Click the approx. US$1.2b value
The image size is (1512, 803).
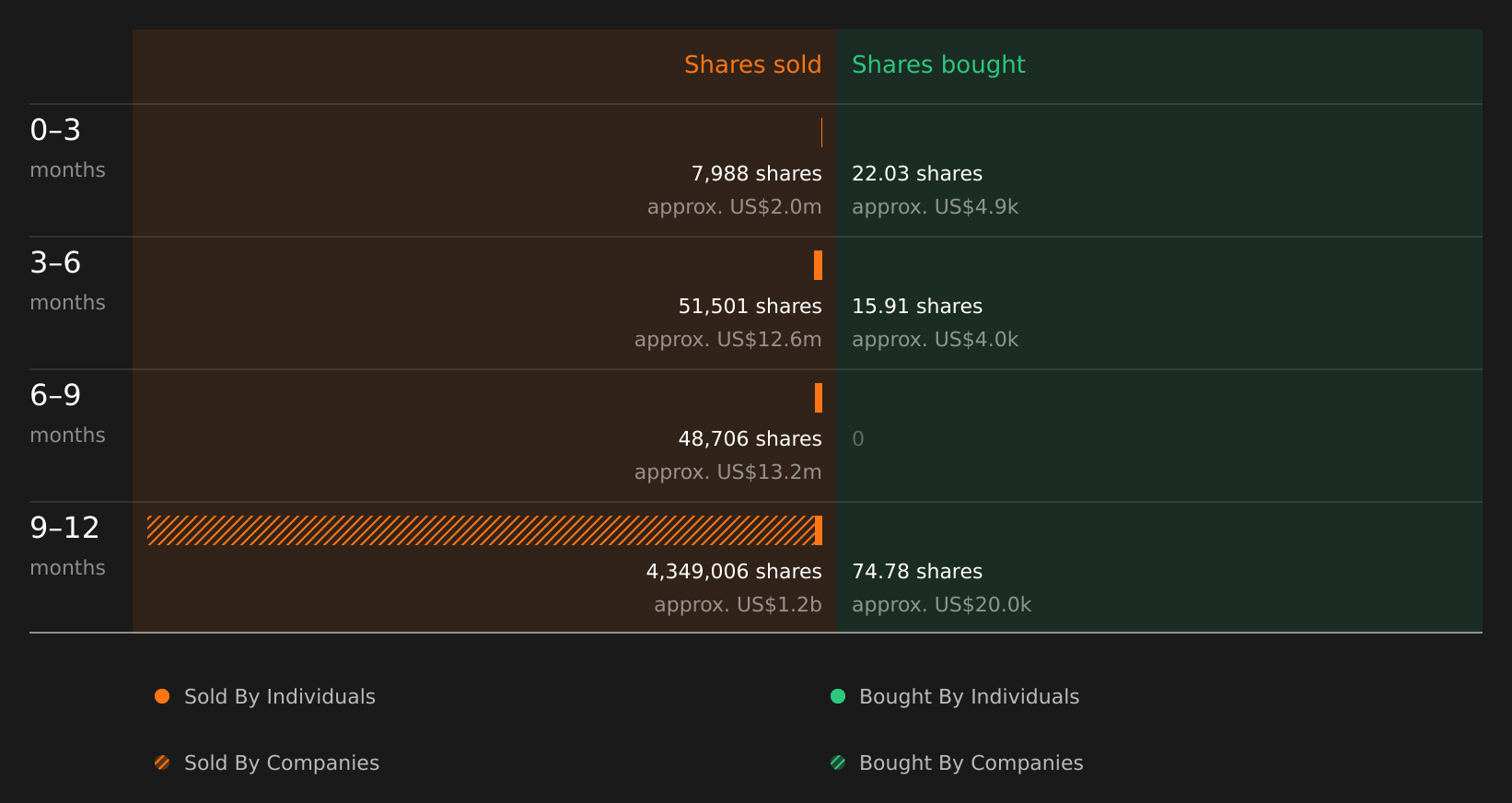click(738, 605)
